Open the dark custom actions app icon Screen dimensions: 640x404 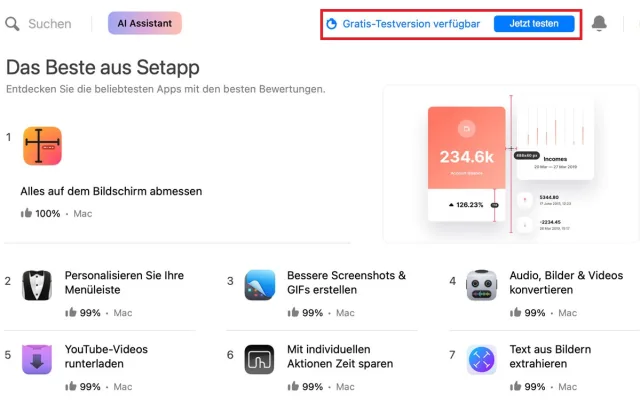tap(260, 359)
